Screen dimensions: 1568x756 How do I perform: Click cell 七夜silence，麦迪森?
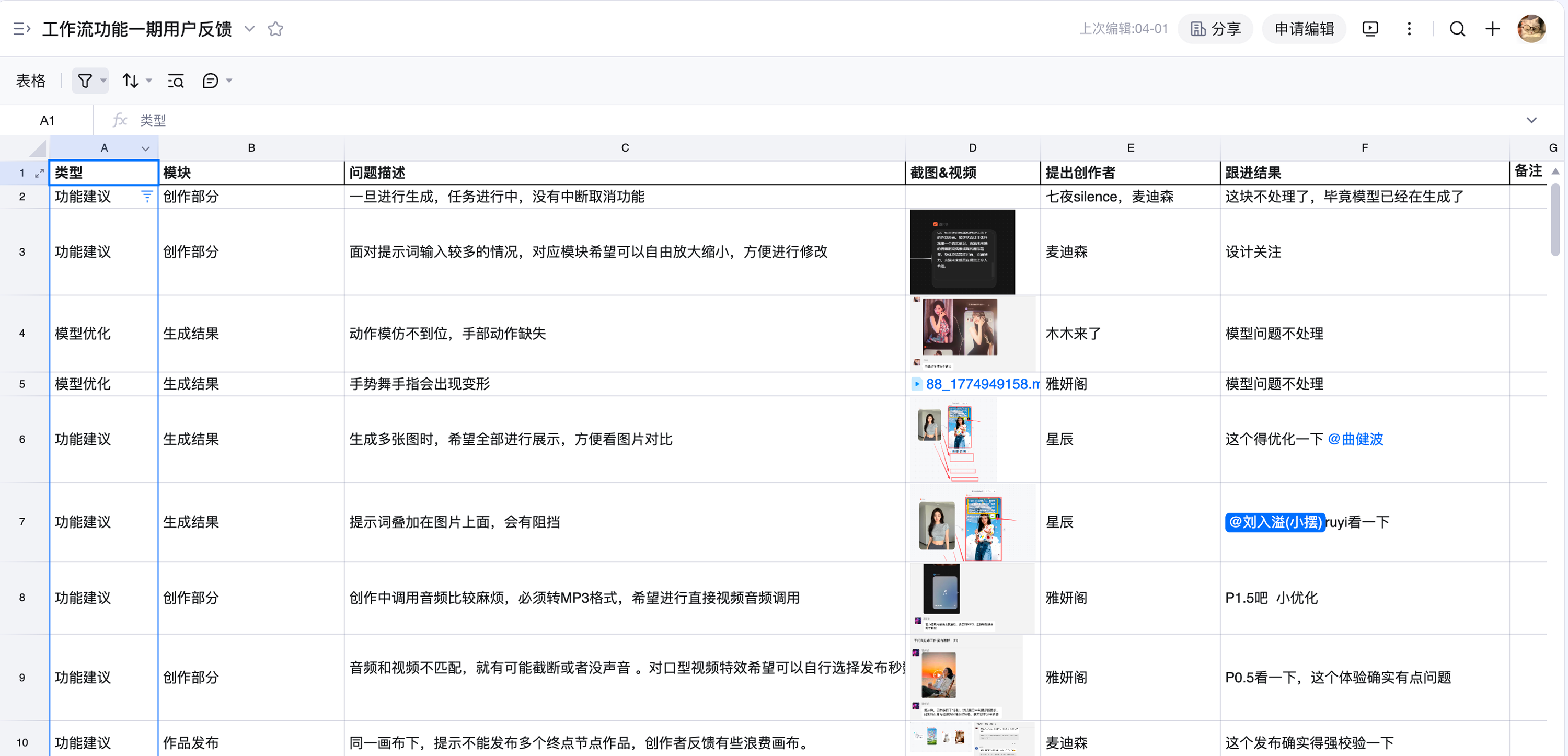pyautogui.click(x=1131, y=197)
